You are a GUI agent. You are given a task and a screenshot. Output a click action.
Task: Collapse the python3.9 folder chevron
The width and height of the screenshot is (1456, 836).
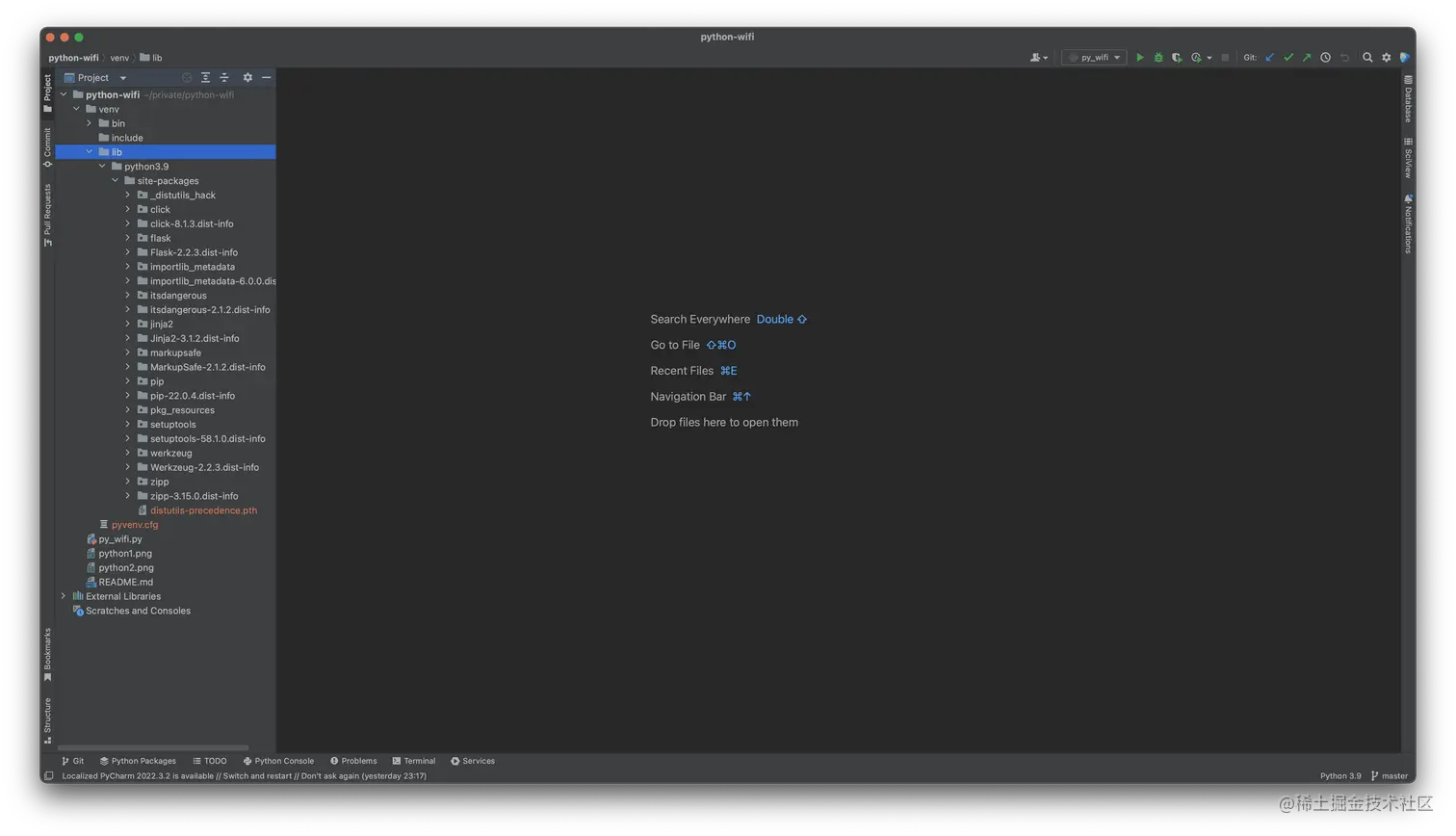pos(102,167)
